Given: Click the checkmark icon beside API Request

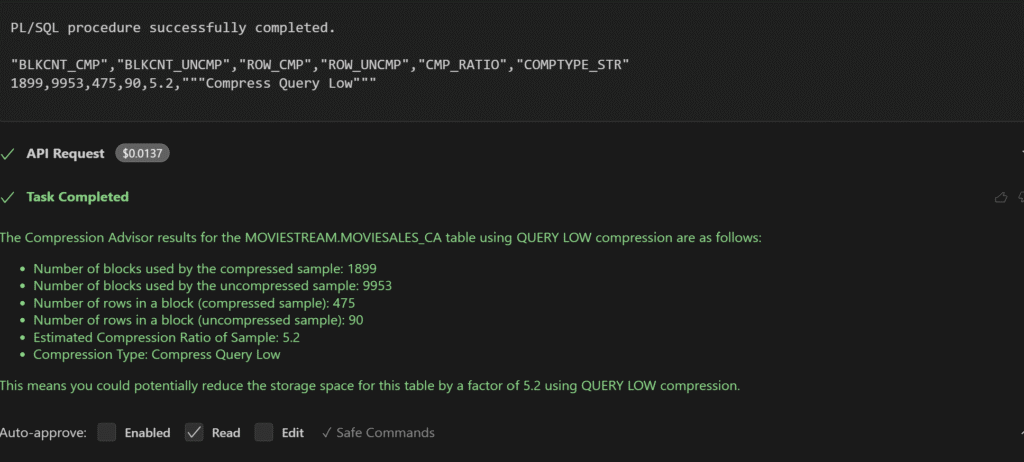Looking at the screenshot, I should click(8, 153).
